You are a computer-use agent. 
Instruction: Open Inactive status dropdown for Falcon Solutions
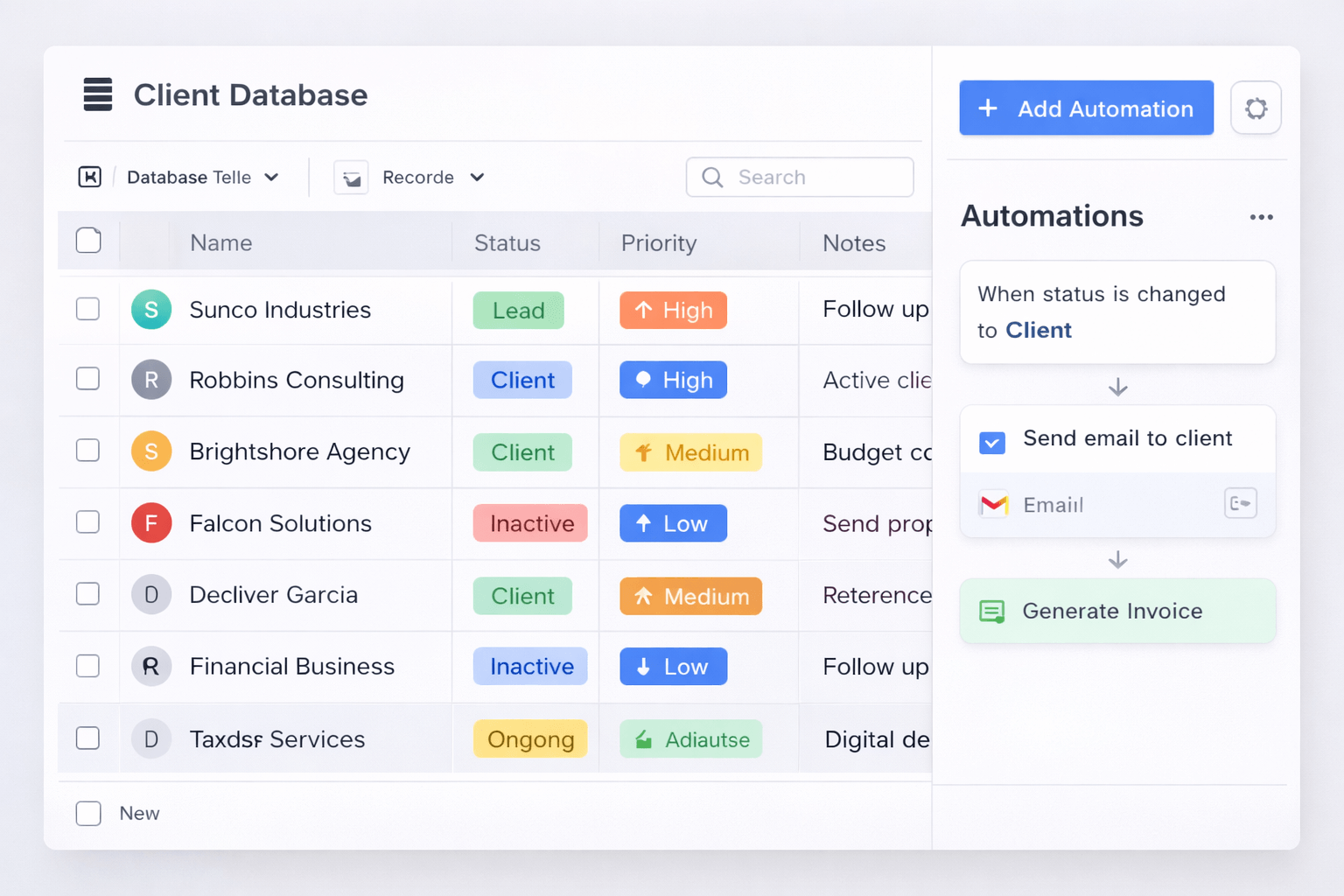pyautogui.click(x=530, y=523)
